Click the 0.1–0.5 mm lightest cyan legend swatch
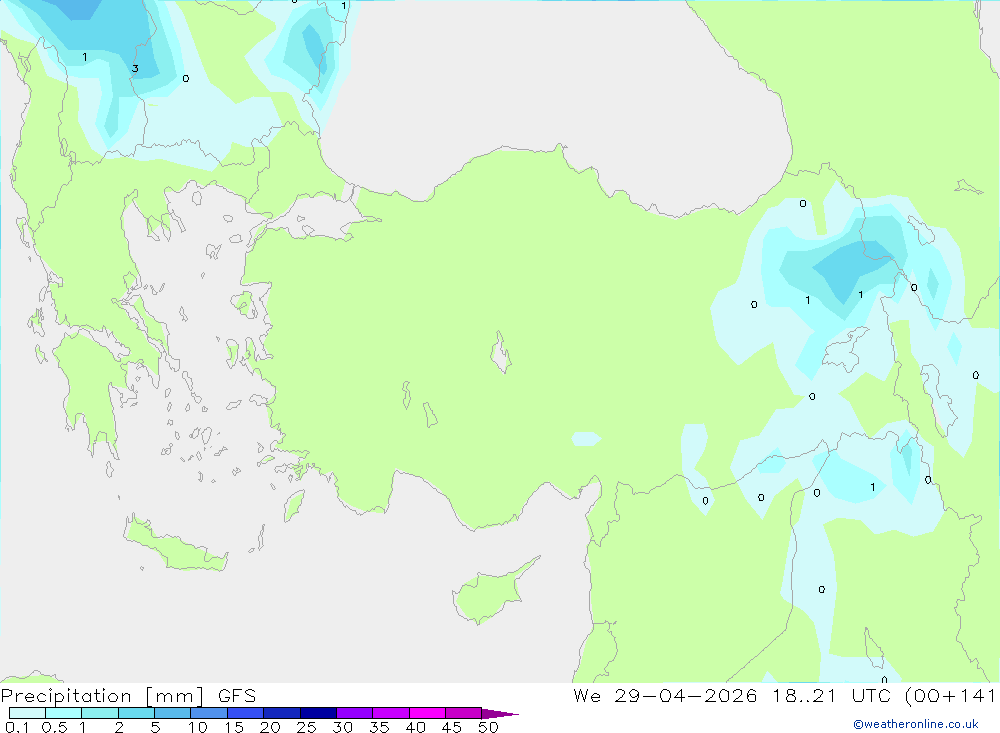Viewport: 1000px width, 733px height. pos(27,713)
